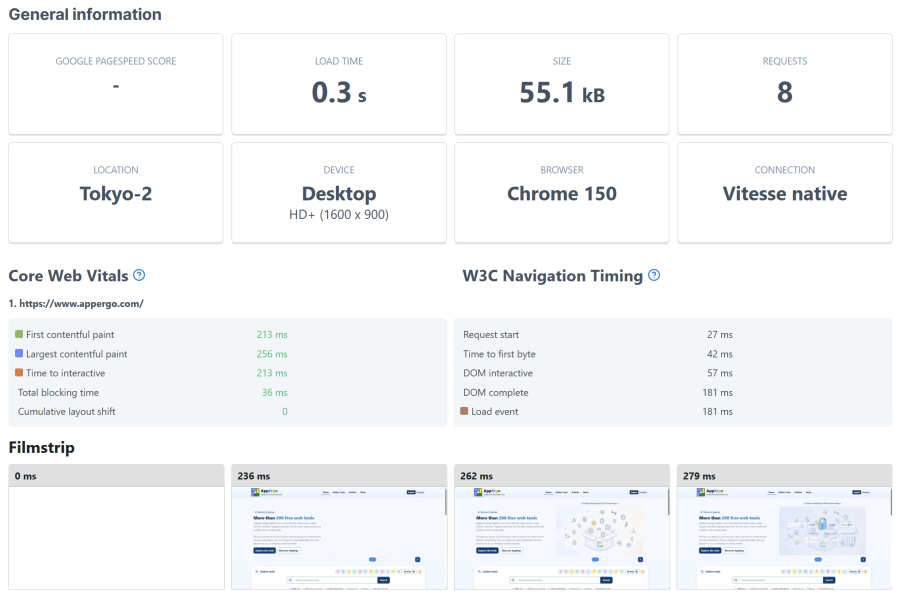
Task: Open the 262 ms filmstrip frame
Action: pos(562,527)
